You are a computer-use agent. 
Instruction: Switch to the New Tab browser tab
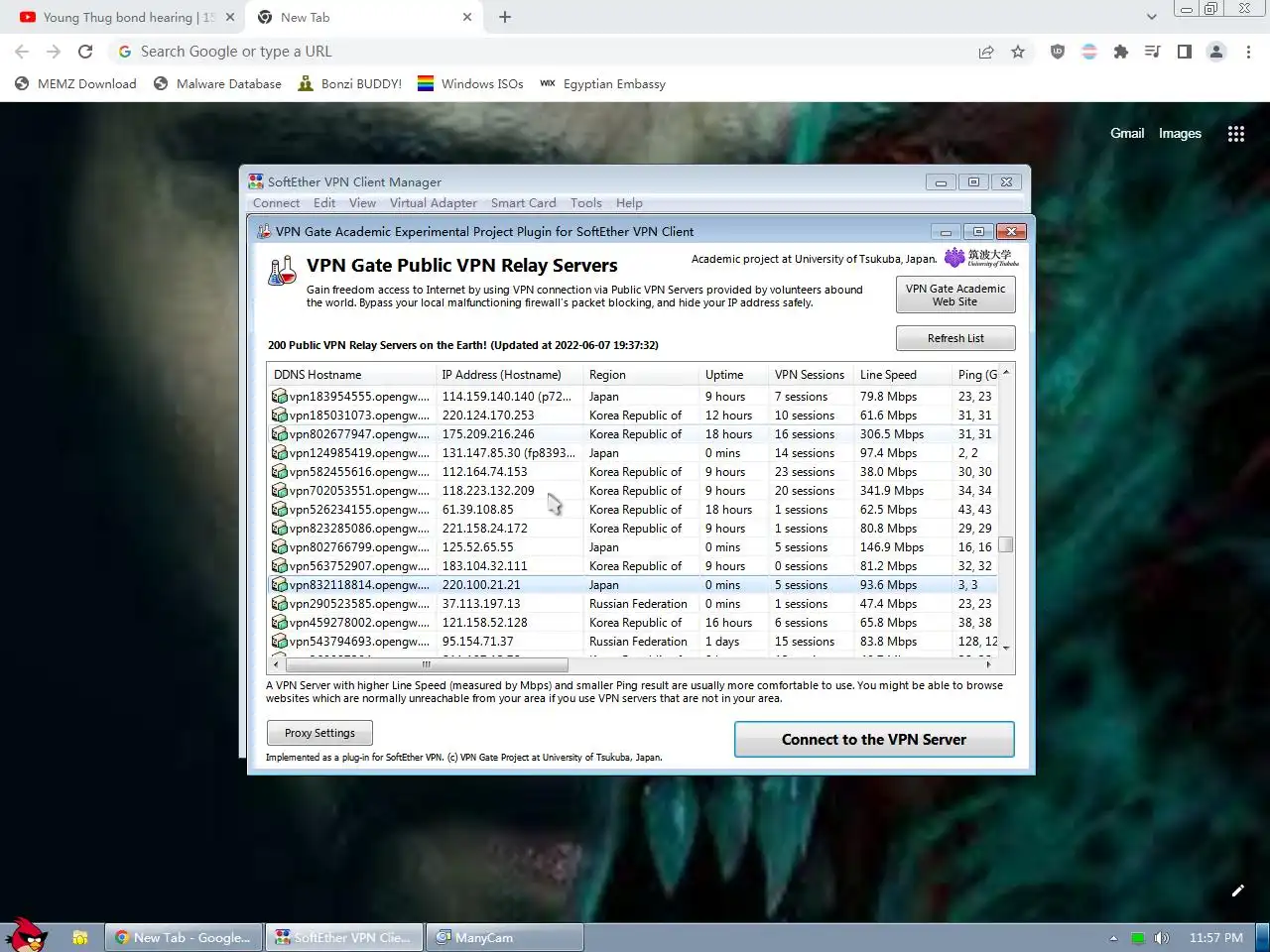[x=362, y=17]
